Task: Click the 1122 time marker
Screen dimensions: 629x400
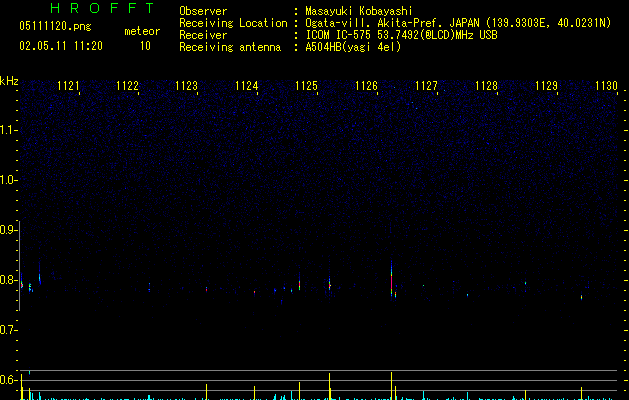Action: point(127,86)
